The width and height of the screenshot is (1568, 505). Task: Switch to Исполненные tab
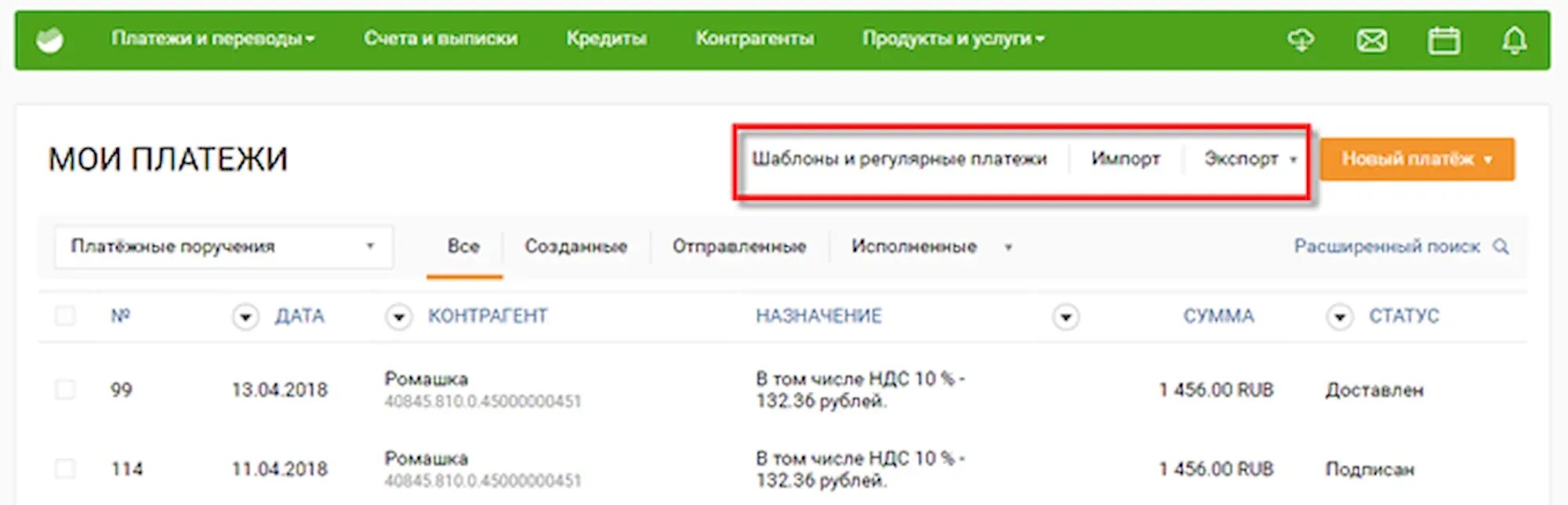tap(914, 247)
